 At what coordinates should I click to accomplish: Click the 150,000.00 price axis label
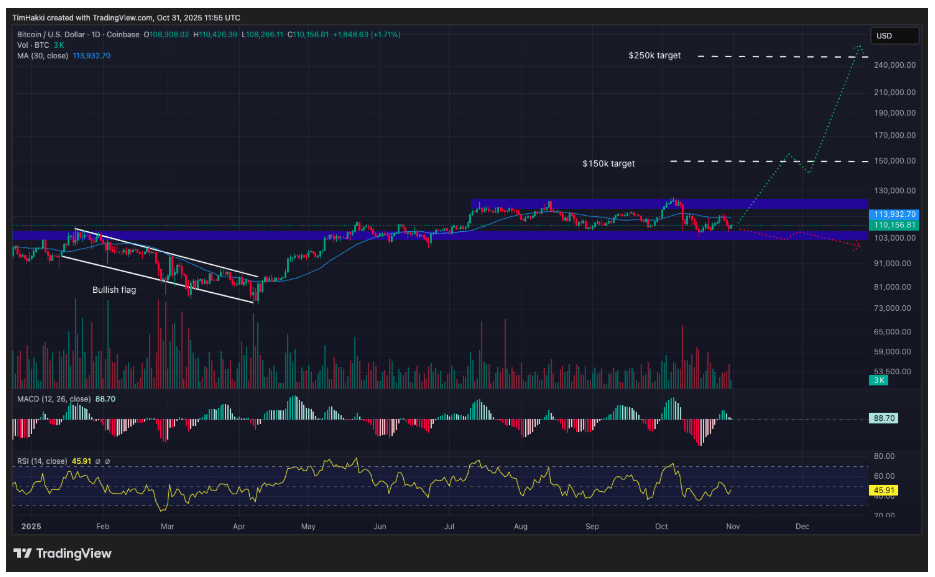point(894,161)
